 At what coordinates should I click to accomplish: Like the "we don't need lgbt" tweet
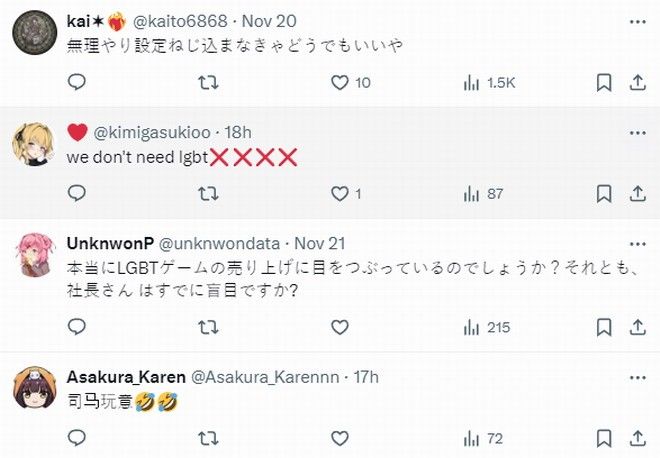tap(340, 194)
